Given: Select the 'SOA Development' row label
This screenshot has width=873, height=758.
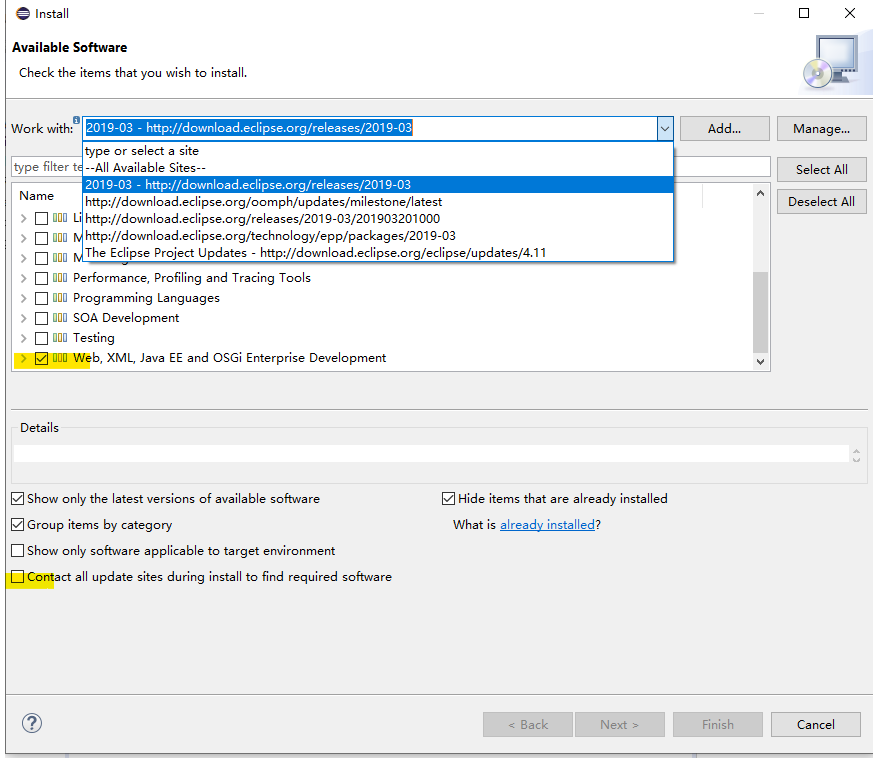Looking at the screenshot, I should pyautogui.click(x=126, y=318).
